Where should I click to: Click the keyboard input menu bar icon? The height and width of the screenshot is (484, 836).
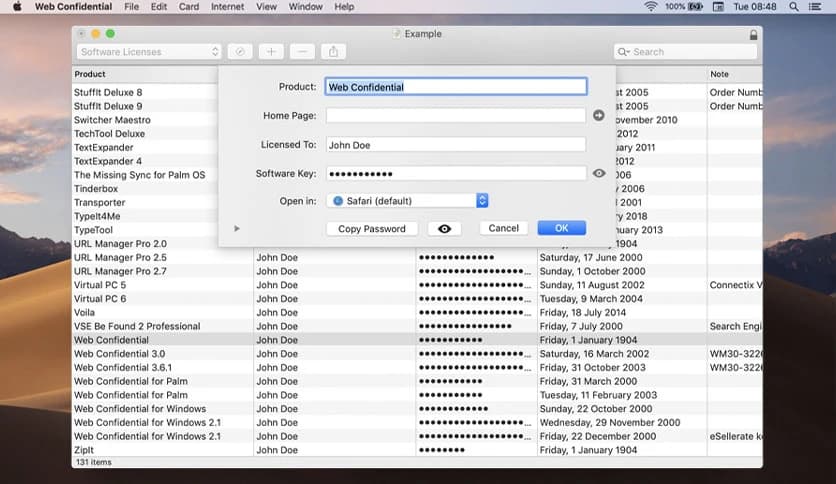point(718,7)
